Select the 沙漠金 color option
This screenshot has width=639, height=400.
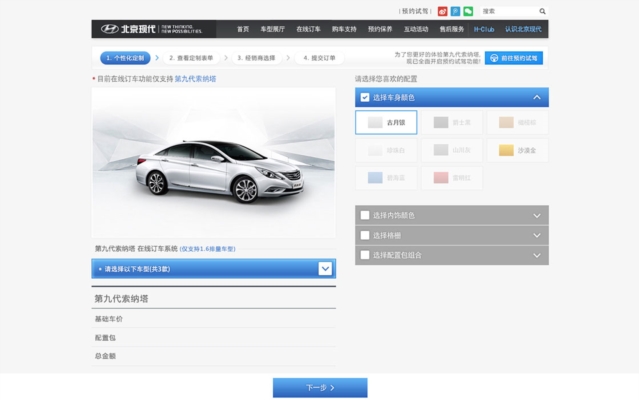(517, 150)
